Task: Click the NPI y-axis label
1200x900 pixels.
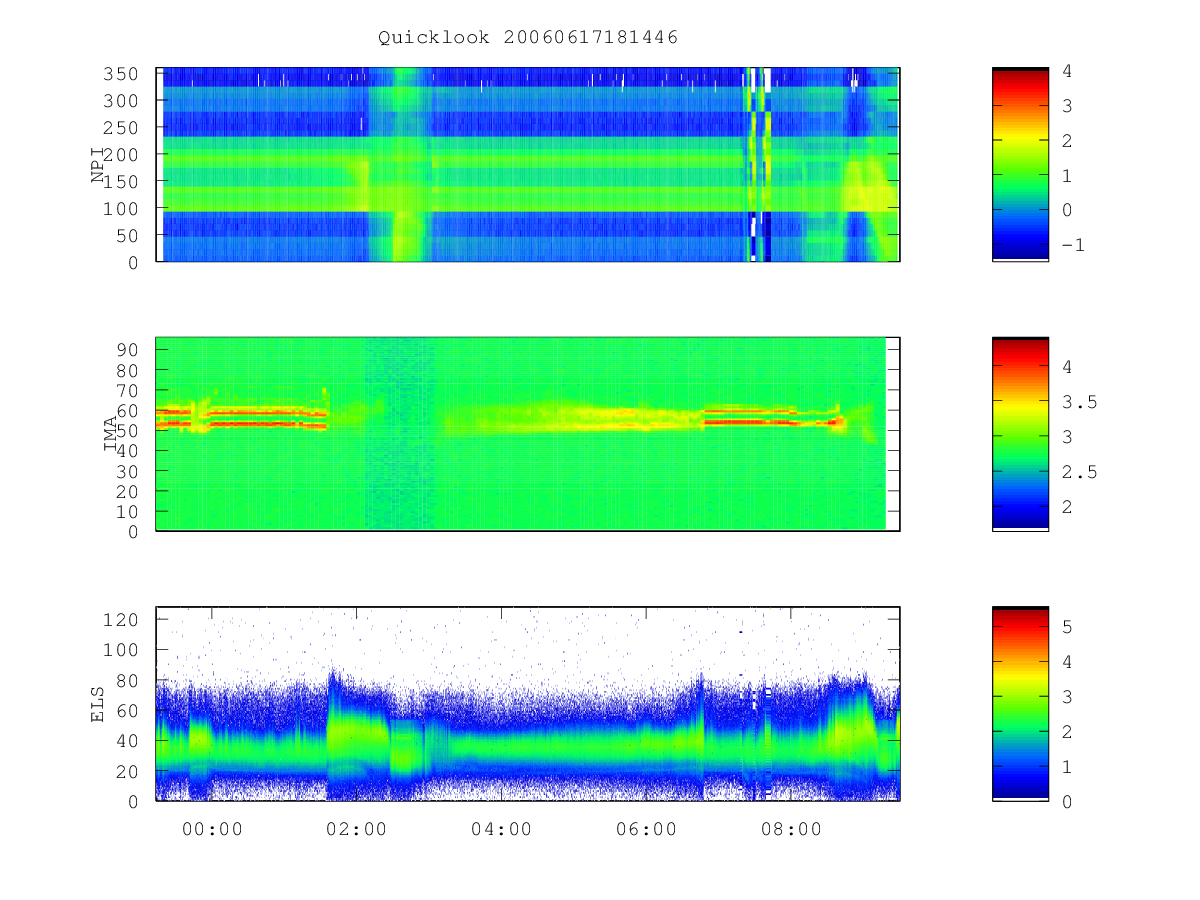Action: click(x=98, y=165)
